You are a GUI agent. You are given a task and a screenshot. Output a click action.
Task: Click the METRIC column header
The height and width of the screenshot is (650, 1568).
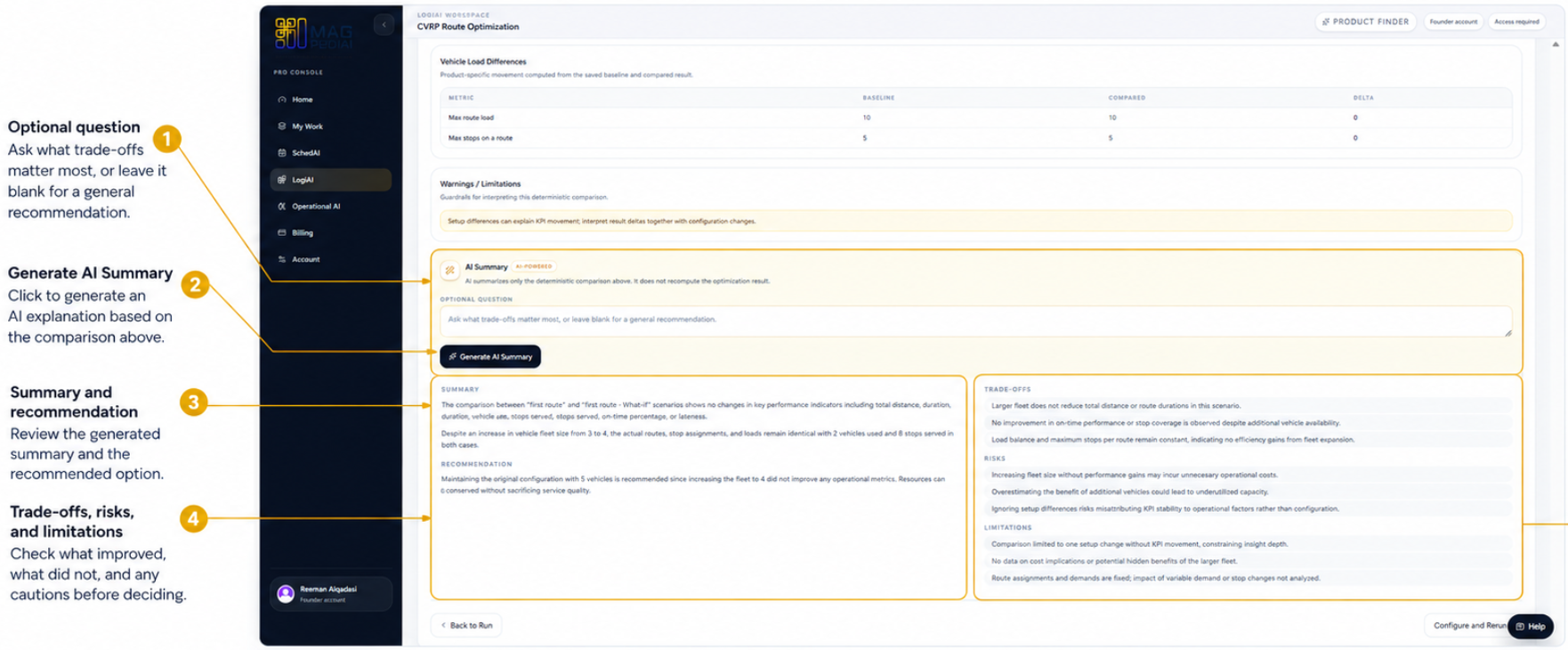[461, 98]
